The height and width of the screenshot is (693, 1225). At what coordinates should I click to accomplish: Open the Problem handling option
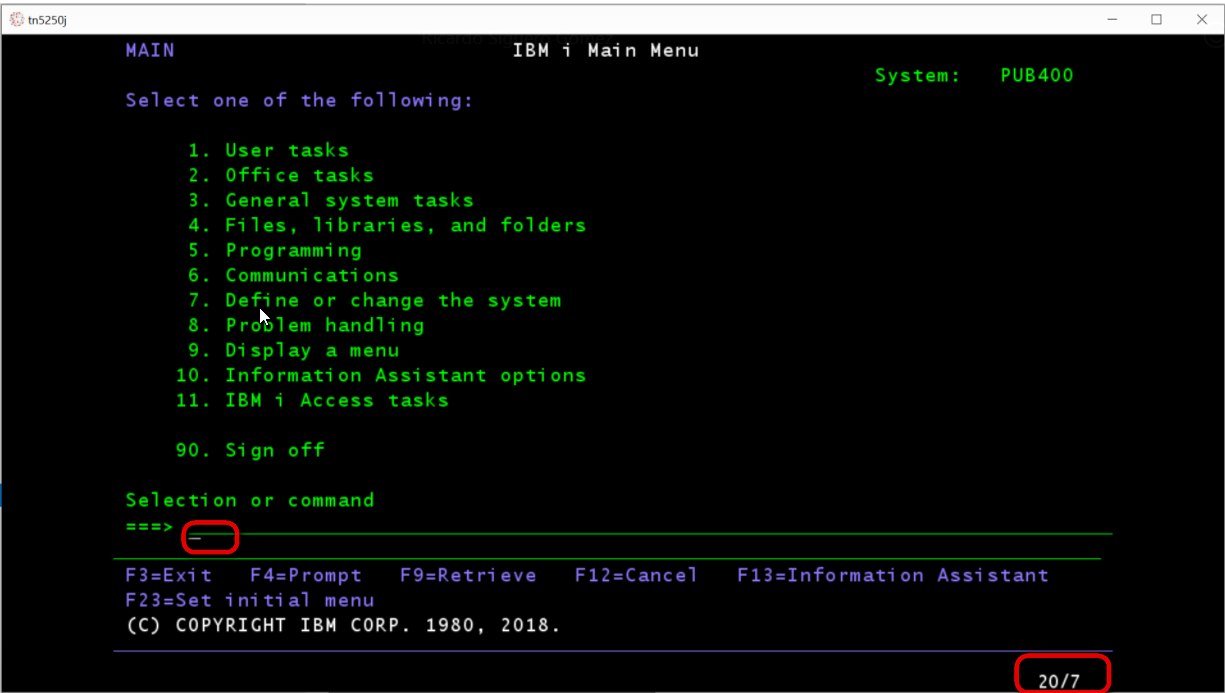324,325
